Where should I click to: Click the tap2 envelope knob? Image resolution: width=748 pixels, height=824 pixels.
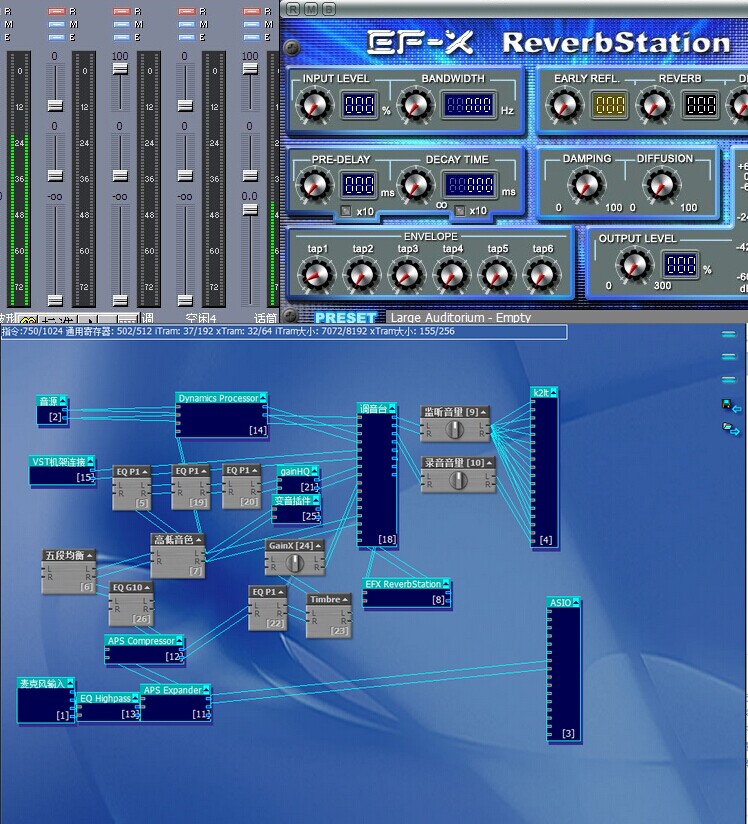(362, 275)
